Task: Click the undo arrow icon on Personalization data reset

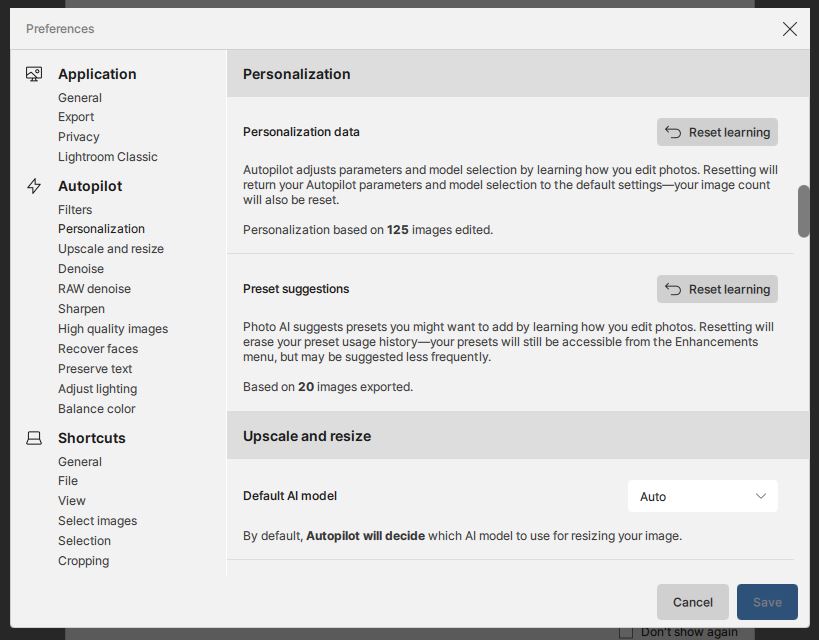Action: pos(676,131)
